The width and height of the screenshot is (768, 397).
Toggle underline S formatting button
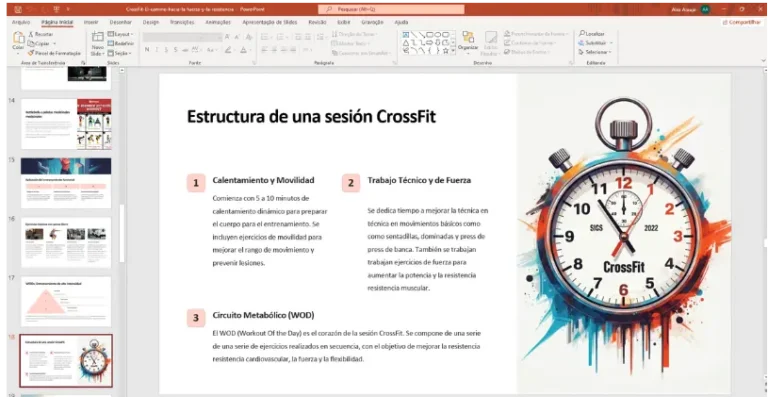(166, 50)
